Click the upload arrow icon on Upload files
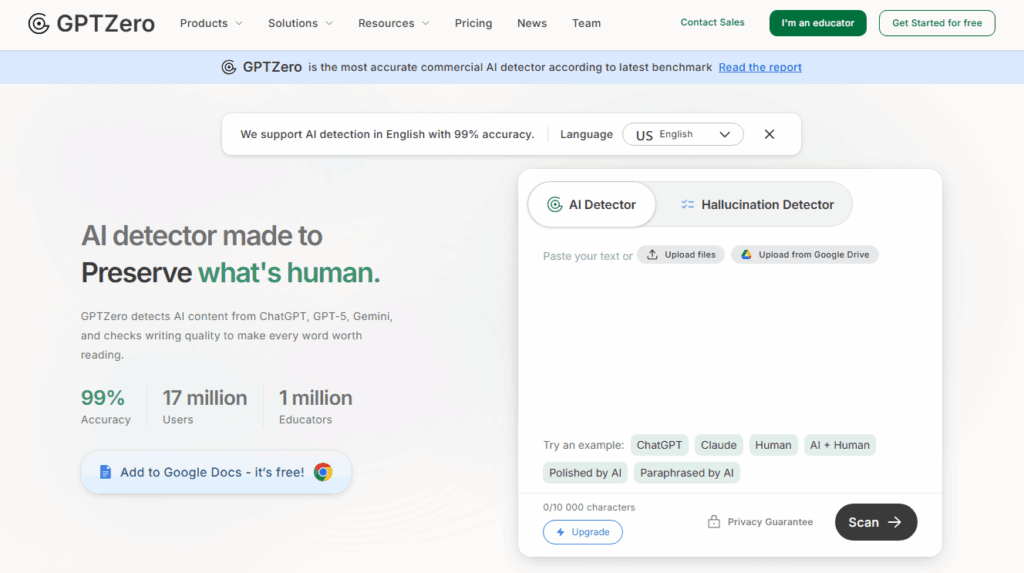1024x573 pixels. point(652,255)
